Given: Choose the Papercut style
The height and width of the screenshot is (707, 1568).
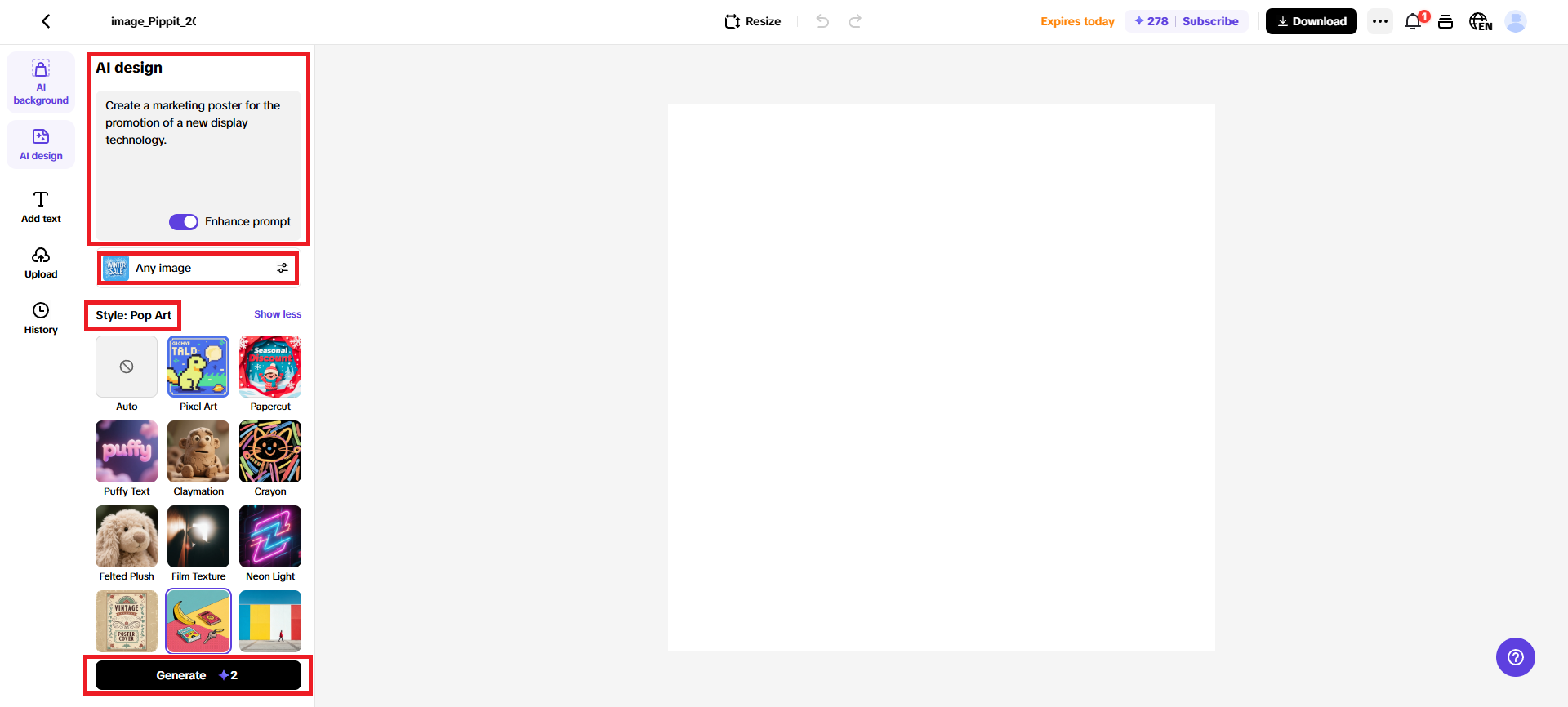Looking at the screenshot, I should [270, 367].
